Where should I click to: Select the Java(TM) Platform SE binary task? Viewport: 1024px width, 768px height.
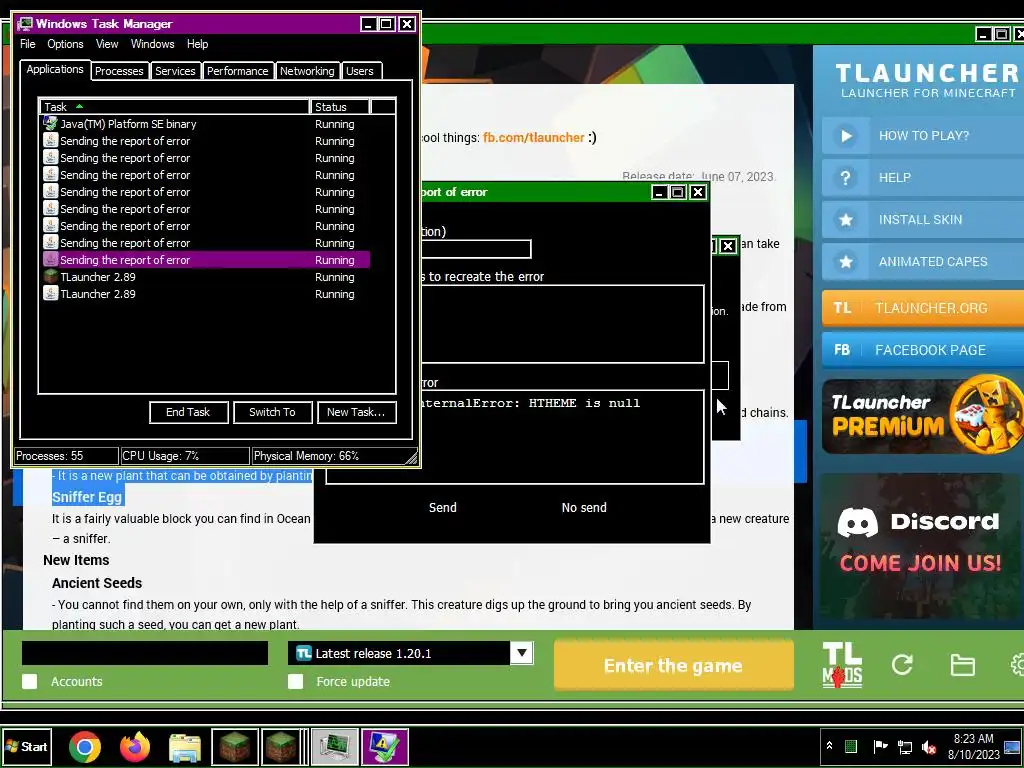click(206, 123)
